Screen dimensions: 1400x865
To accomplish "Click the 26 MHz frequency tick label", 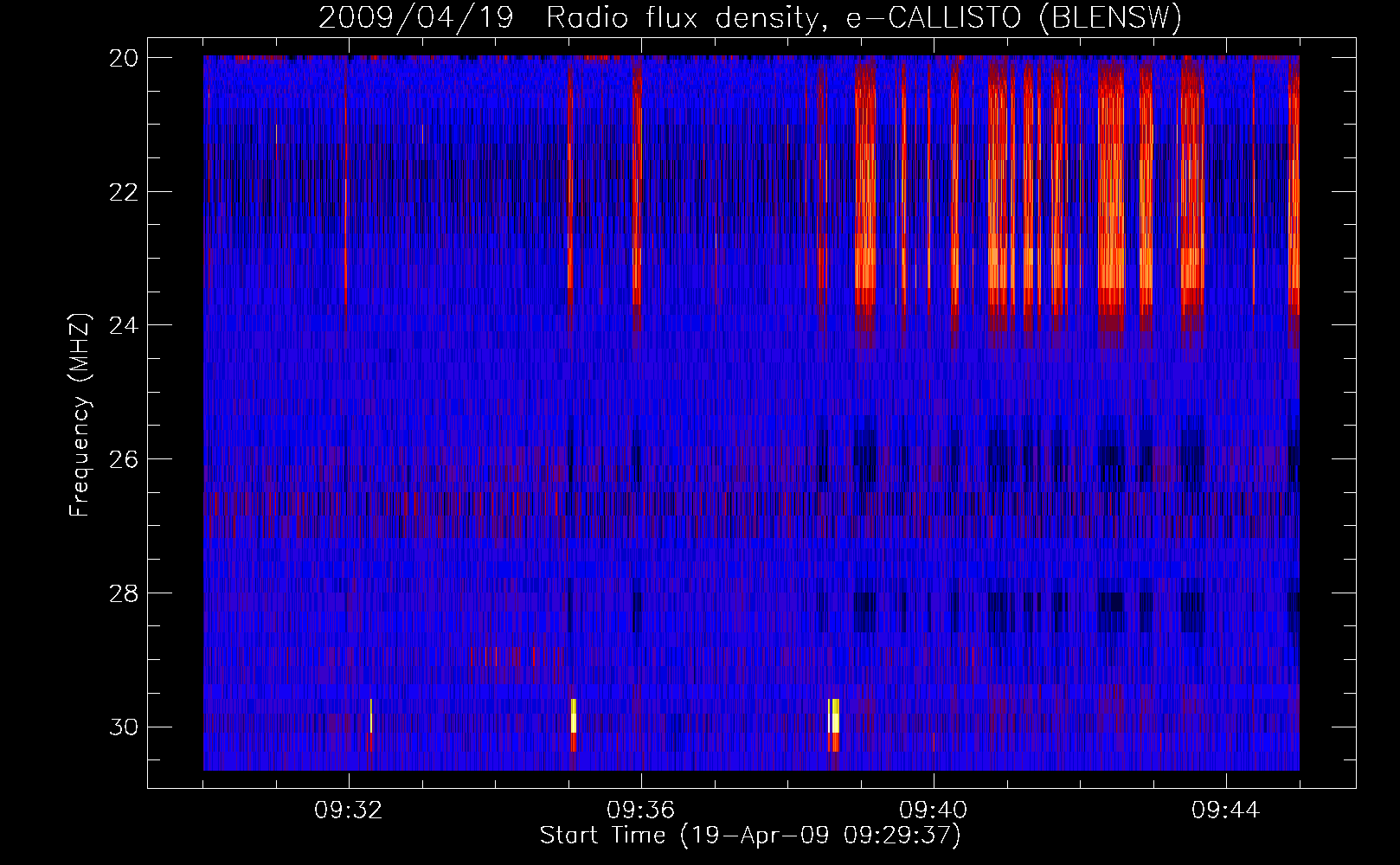I will [x=125, y=459].
